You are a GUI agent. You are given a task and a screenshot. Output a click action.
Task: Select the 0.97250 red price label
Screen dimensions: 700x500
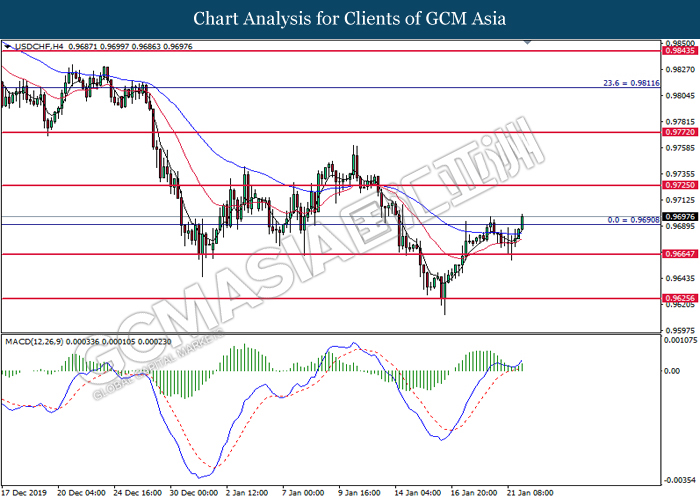coord(680,185)
